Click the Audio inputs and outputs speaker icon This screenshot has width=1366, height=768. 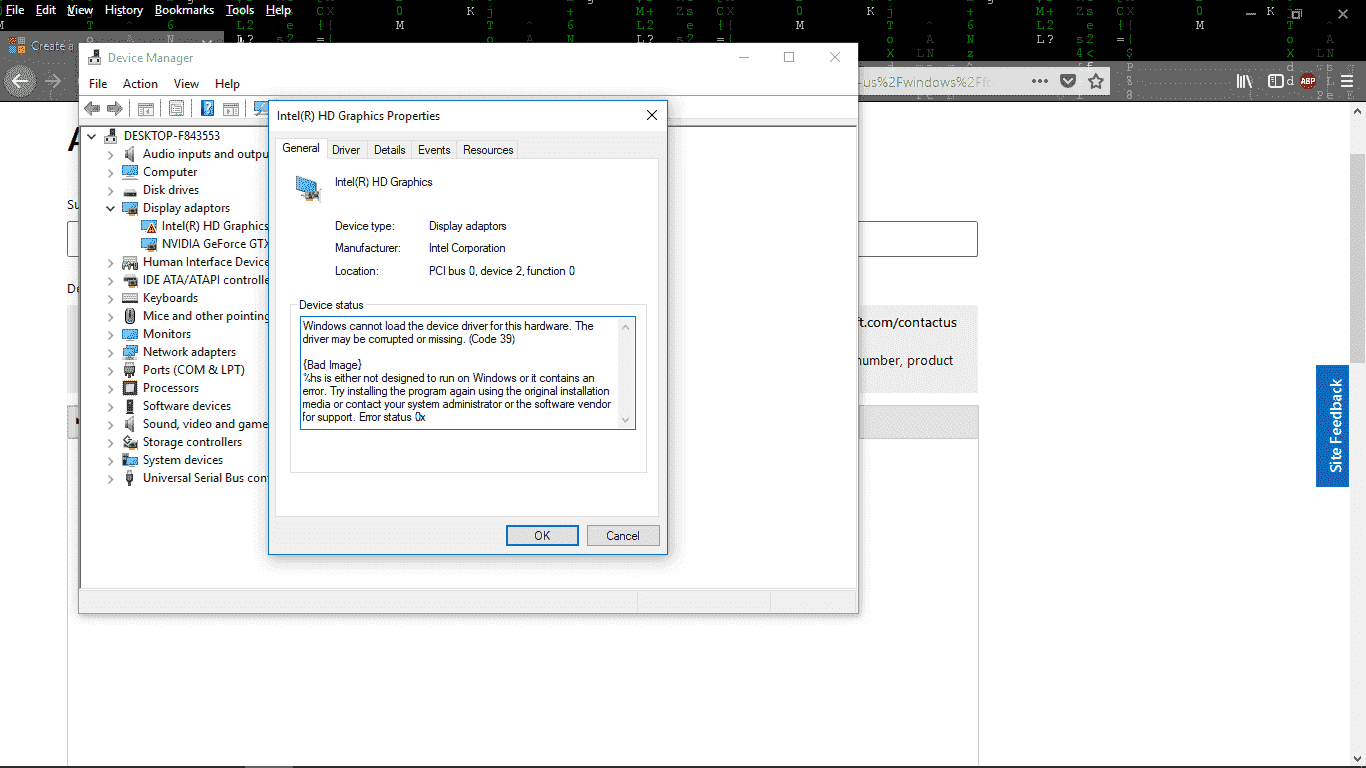(130, 154)
